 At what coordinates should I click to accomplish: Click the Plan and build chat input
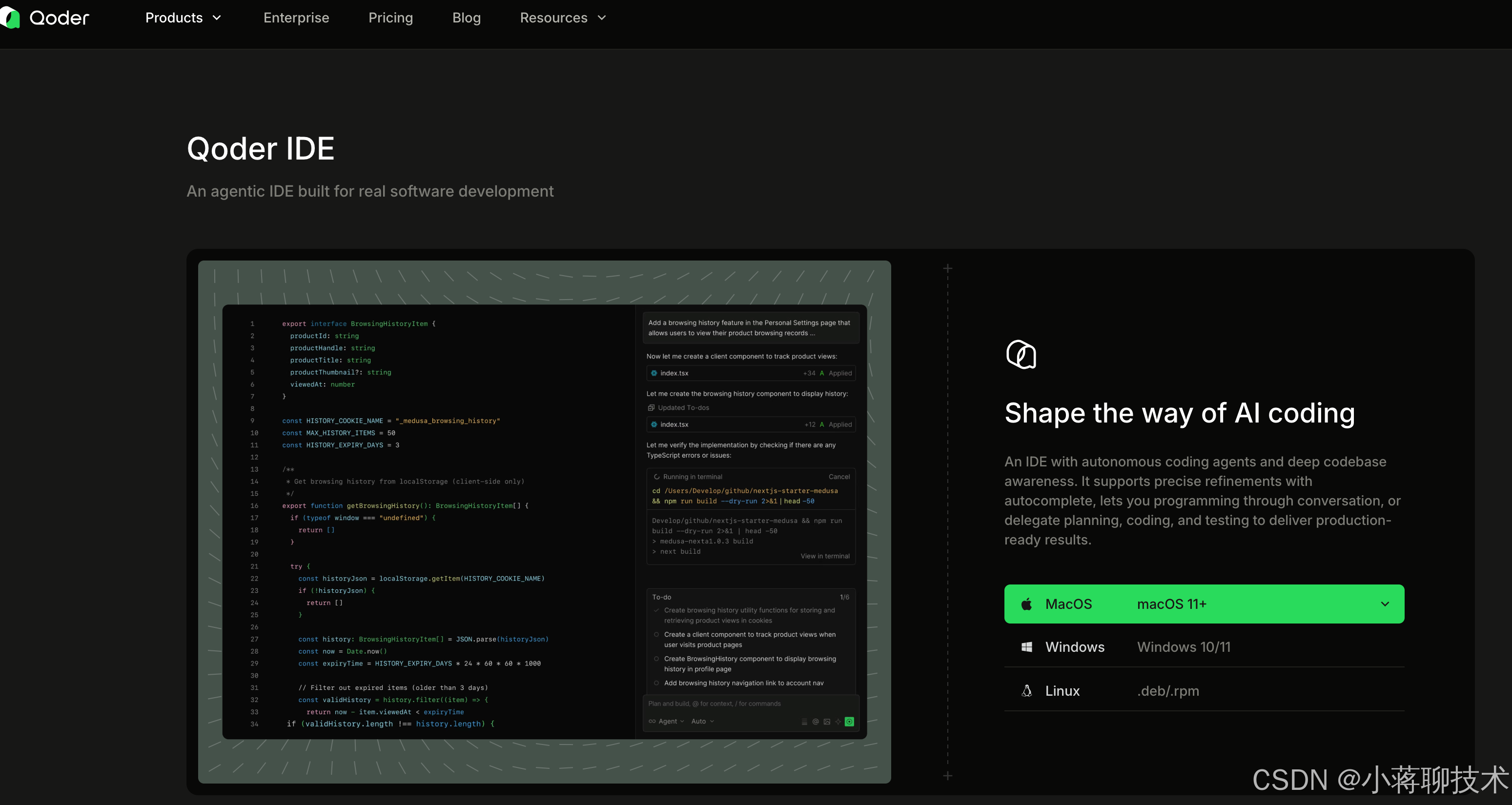(715, 704)
